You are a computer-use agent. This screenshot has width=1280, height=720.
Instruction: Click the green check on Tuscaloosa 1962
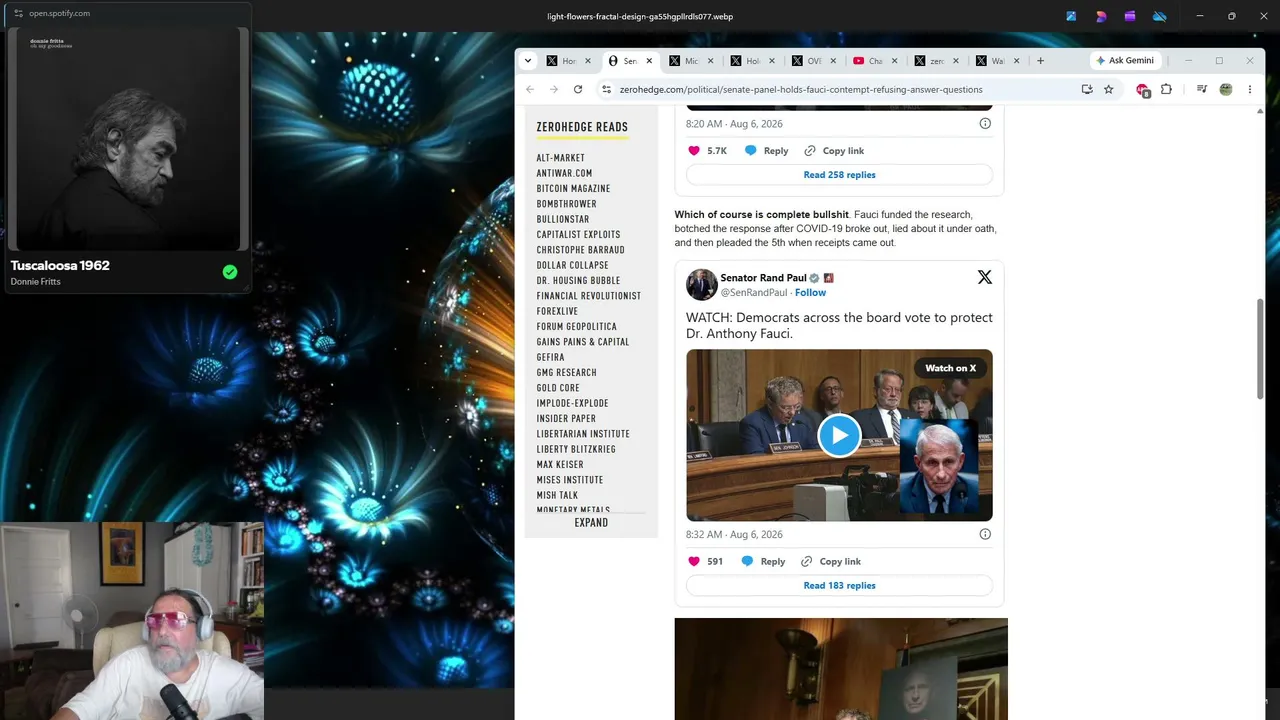pos(230,272)
